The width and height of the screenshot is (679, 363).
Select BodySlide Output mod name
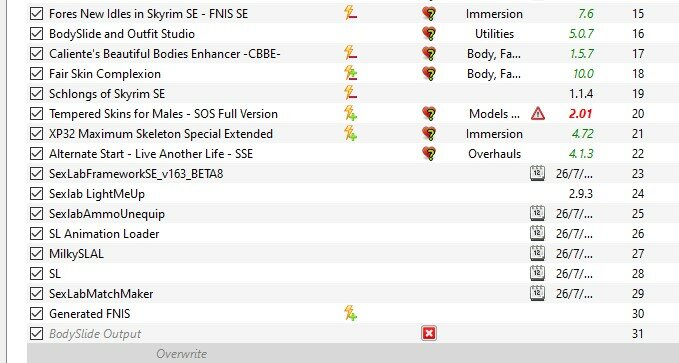(x=95, y=334)
